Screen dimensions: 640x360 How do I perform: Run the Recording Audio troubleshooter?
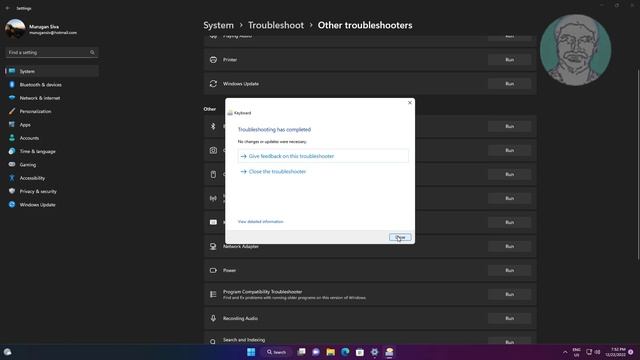tap(509, 318)
